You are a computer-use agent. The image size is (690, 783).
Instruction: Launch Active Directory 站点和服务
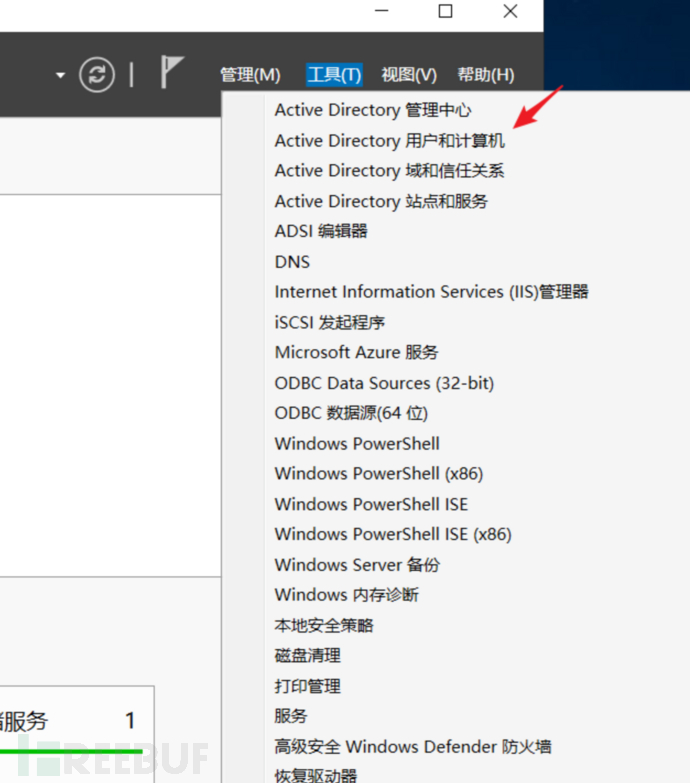[381, 201]
